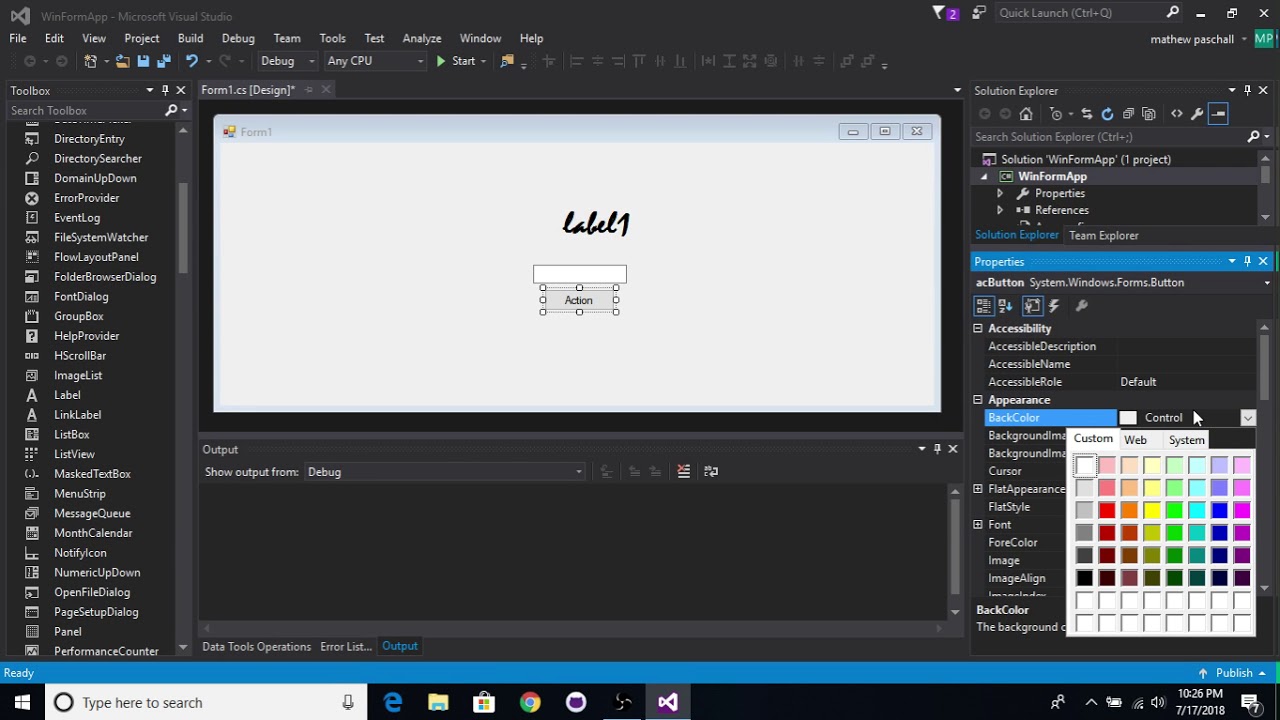Open Show output from Debug dropdown
This screenshot has height=720, width=1280.
click(444, 472)
